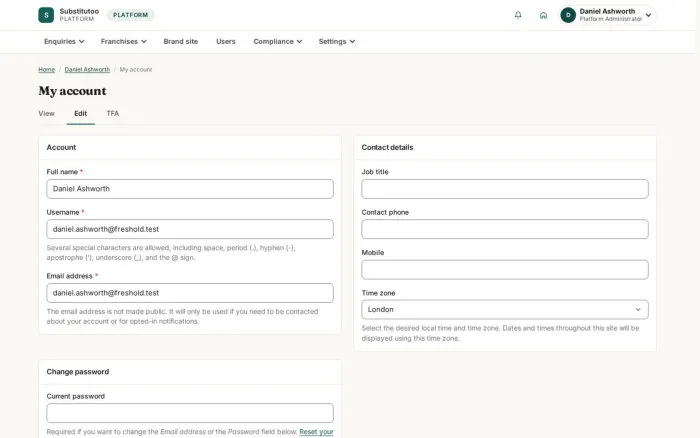The width and height of the screenshot is (700, 438).
Task: Open the notifications bell
Action: pyautogui.click(x=518, y=15)
